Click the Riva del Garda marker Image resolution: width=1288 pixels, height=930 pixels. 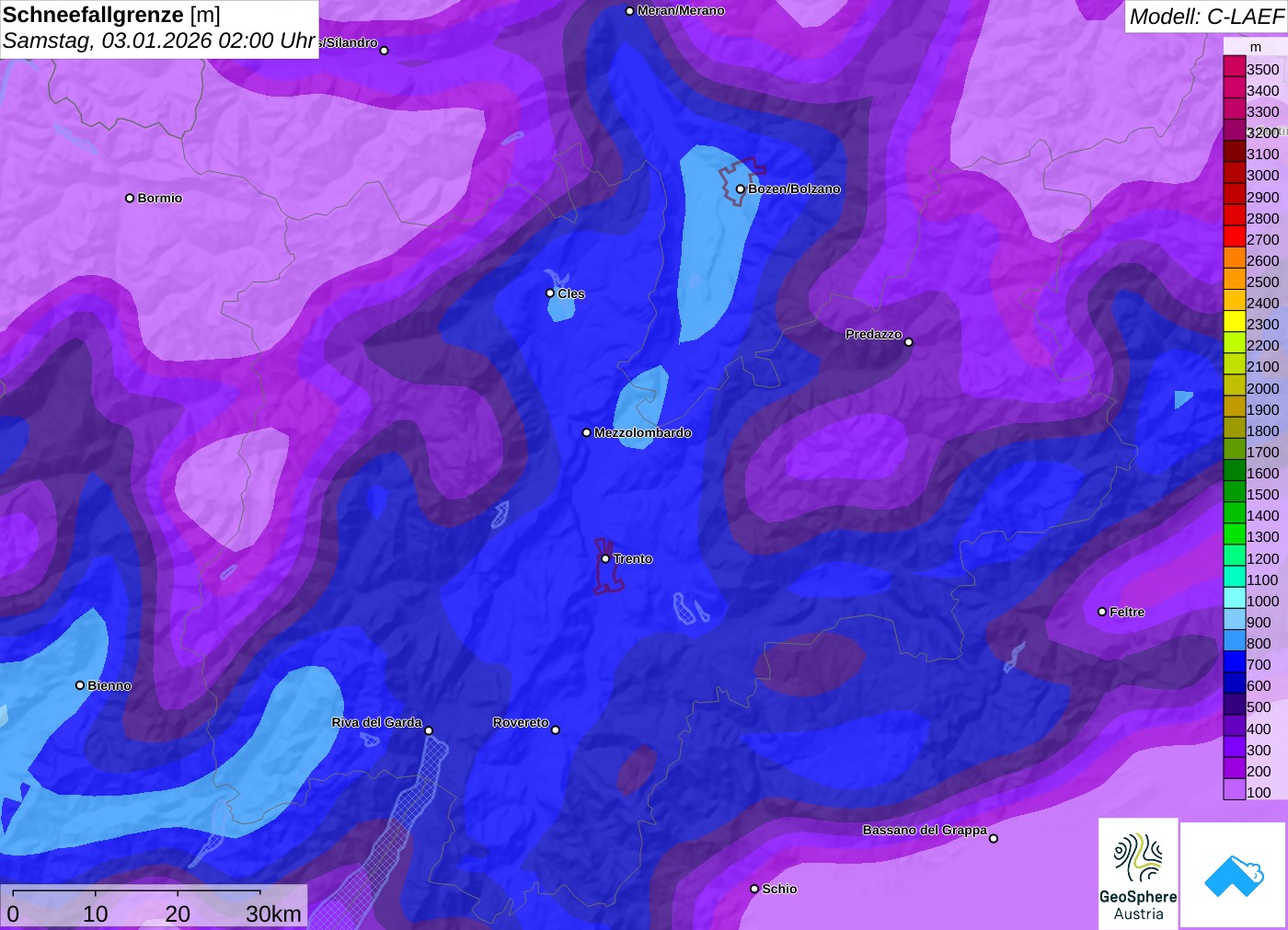[429, 731]
